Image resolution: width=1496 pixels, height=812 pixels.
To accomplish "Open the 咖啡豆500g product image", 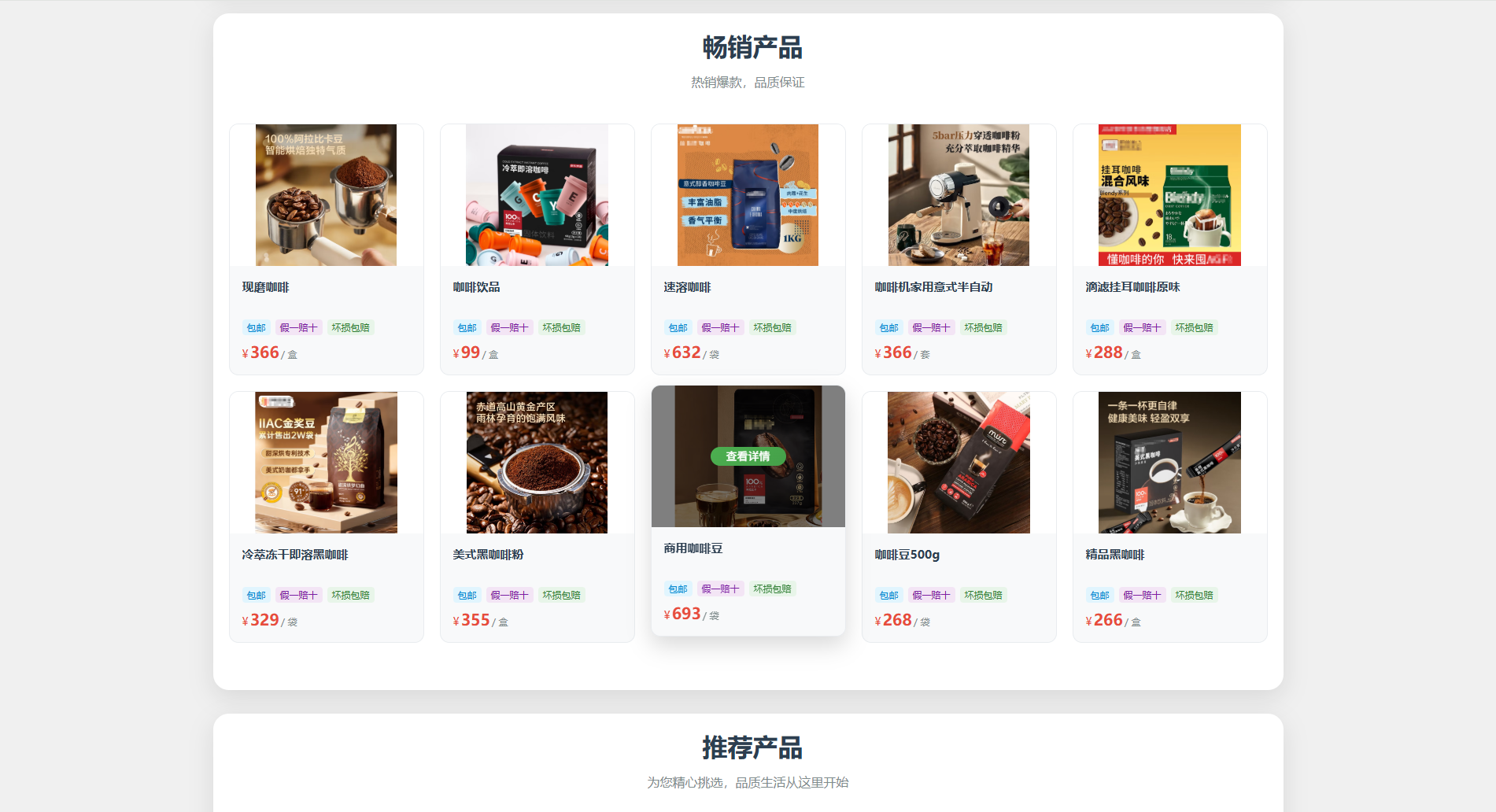I will point(959,463).
